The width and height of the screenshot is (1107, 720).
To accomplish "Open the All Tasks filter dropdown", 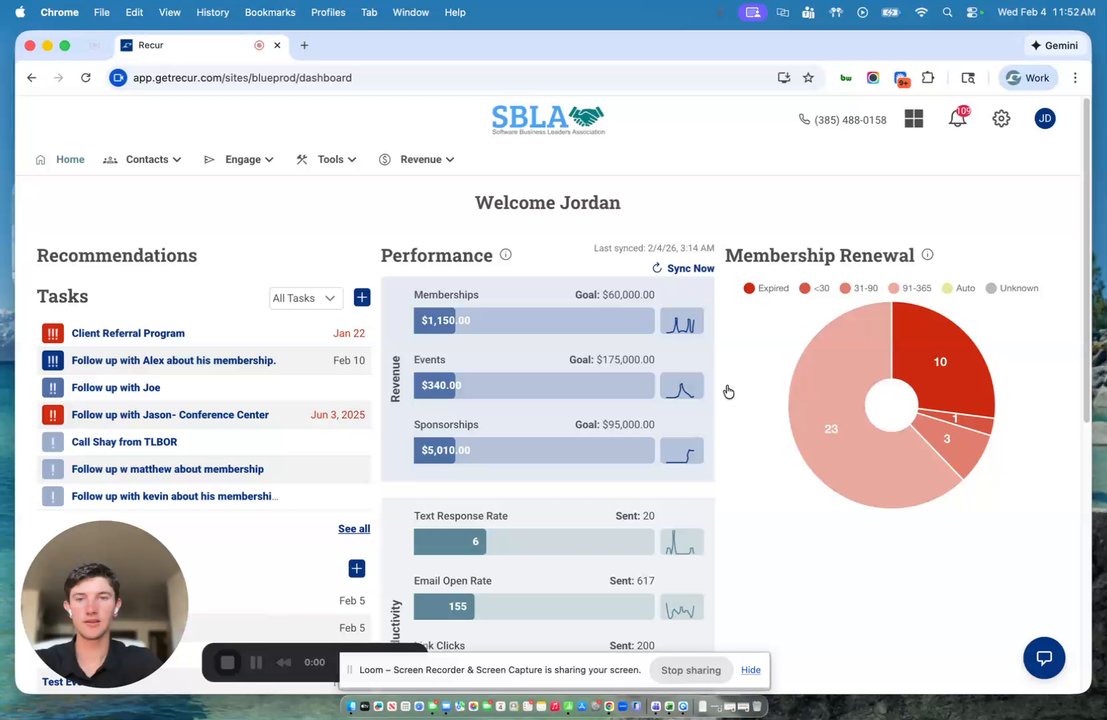I will (306, 298).
